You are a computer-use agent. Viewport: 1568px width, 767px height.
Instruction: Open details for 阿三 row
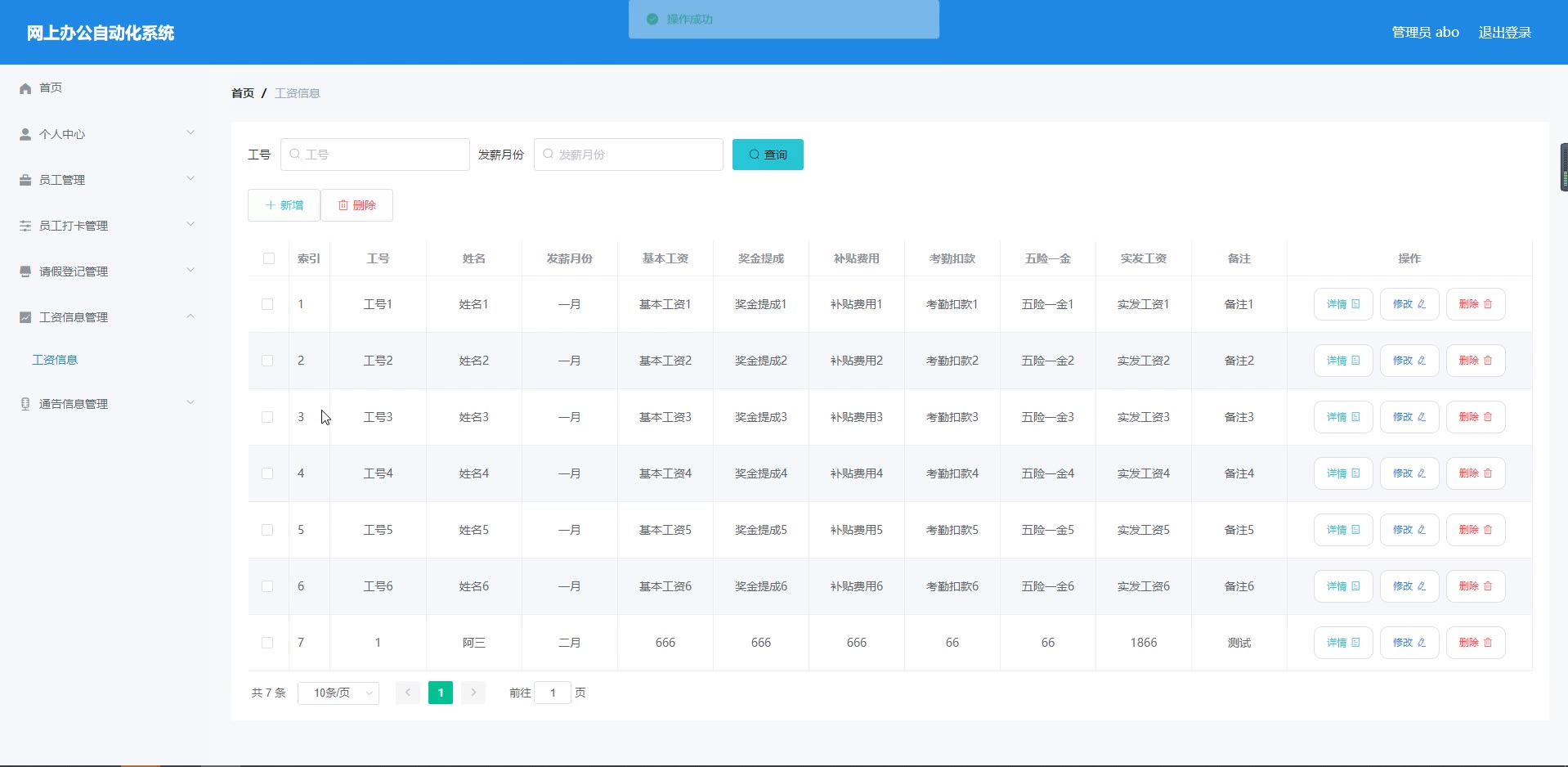1343,643
